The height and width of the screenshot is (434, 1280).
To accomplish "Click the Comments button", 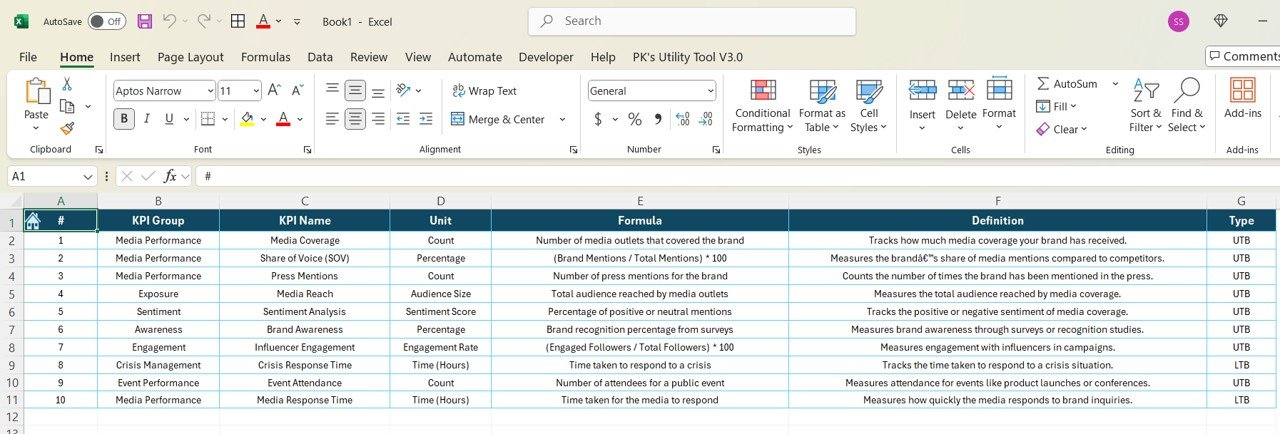I will (x=1243, y=57).
